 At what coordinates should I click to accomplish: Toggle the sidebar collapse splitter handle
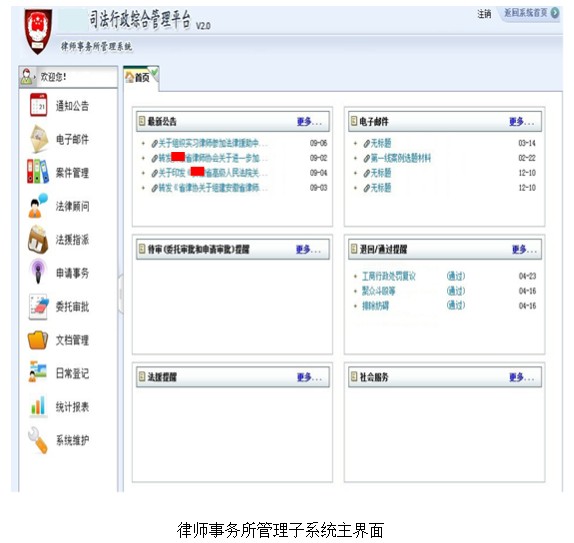point(120,294)
